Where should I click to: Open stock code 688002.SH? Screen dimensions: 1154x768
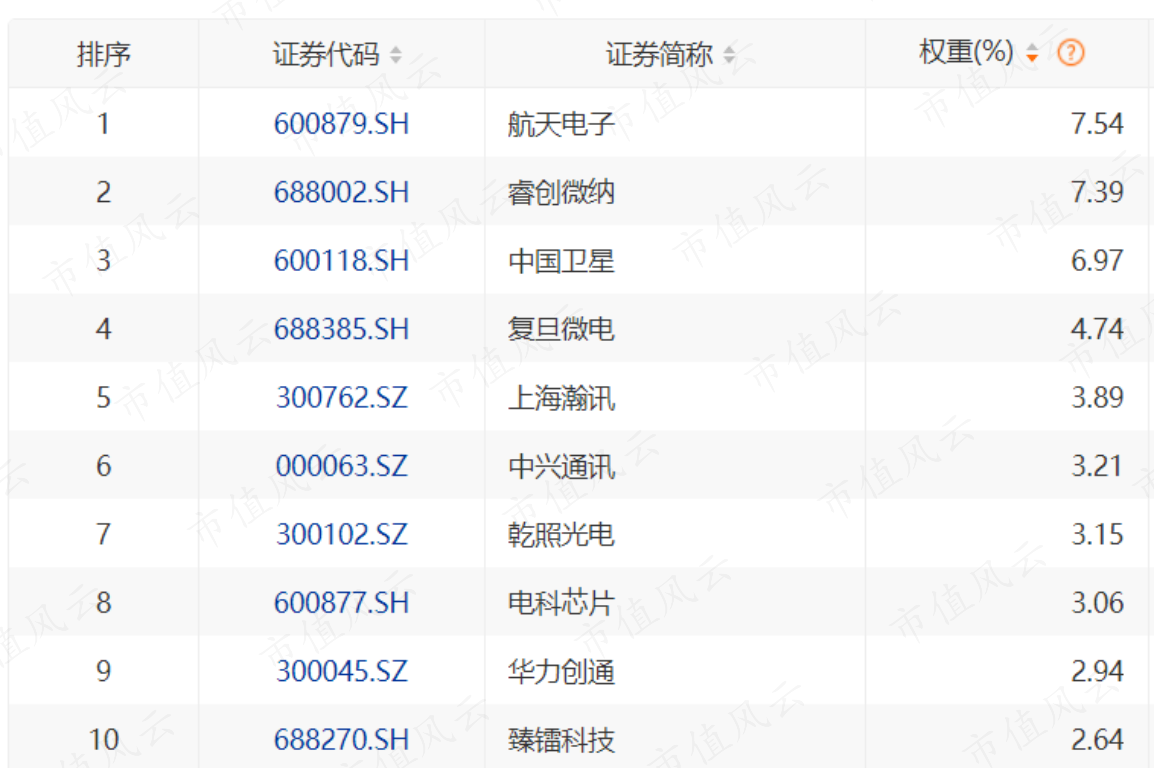[x=341, y=192]
